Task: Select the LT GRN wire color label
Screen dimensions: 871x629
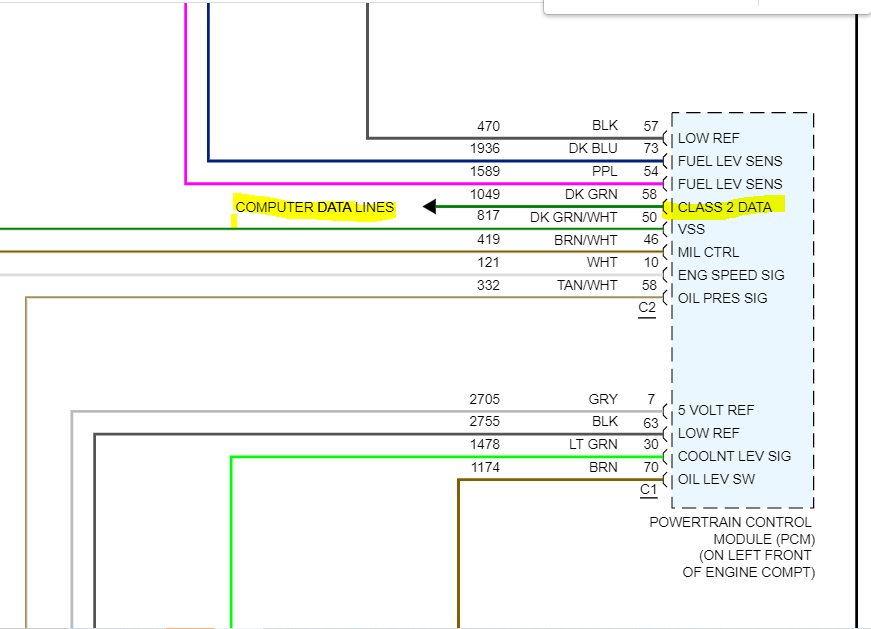Action: [593, 445]
